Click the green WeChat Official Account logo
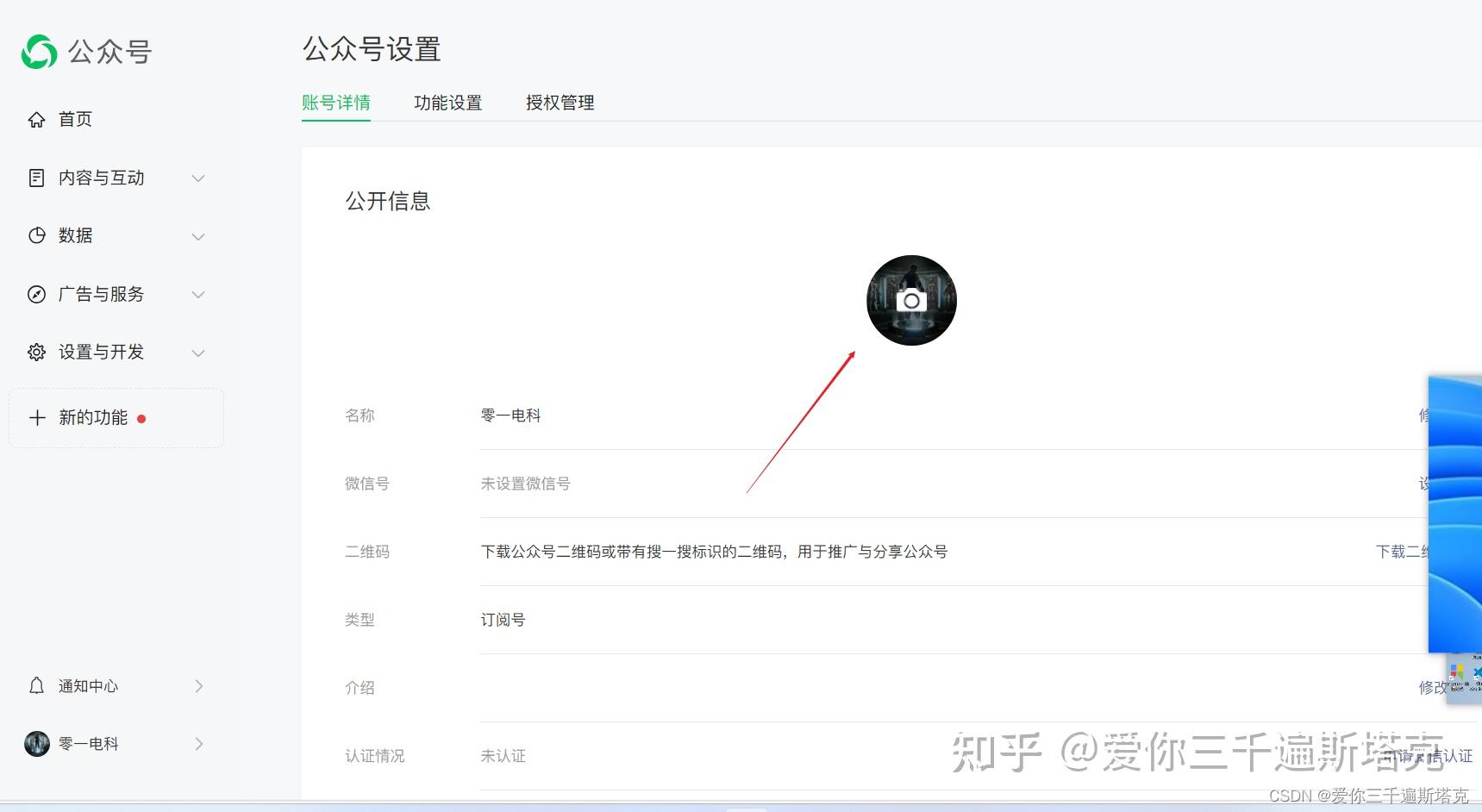The image size is (1482, 812). (39, 52)
